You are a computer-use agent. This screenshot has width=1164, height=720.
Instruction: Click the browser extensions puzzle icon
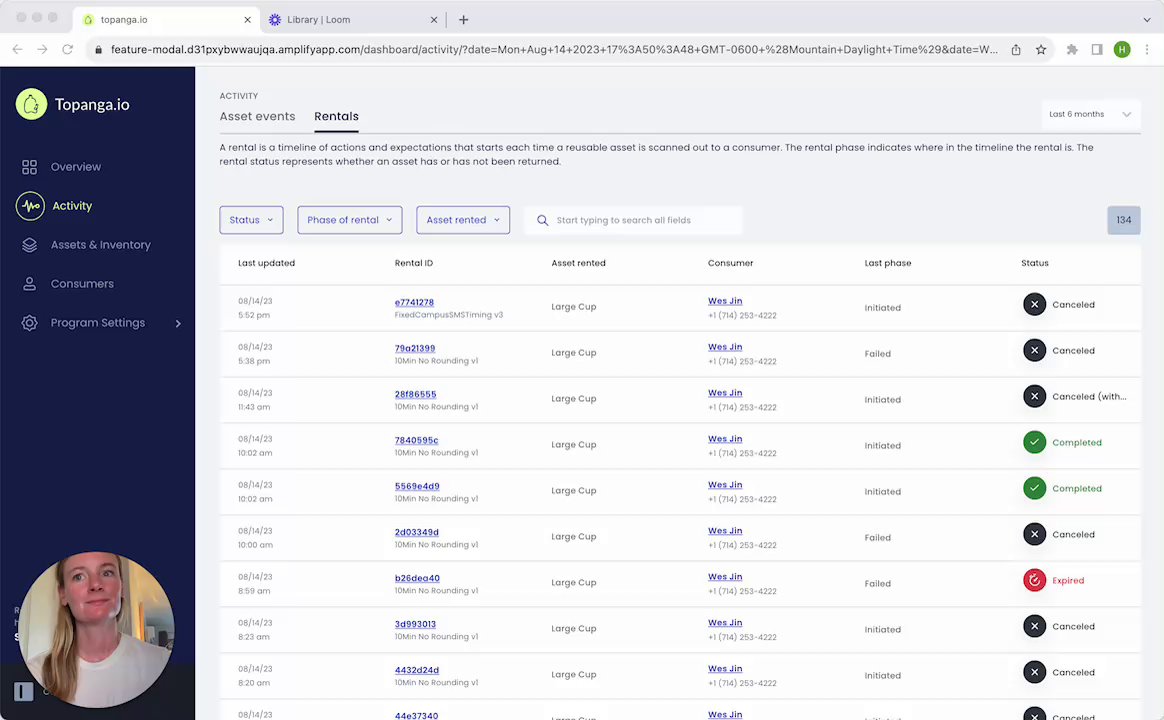(x=1072, y=49)
